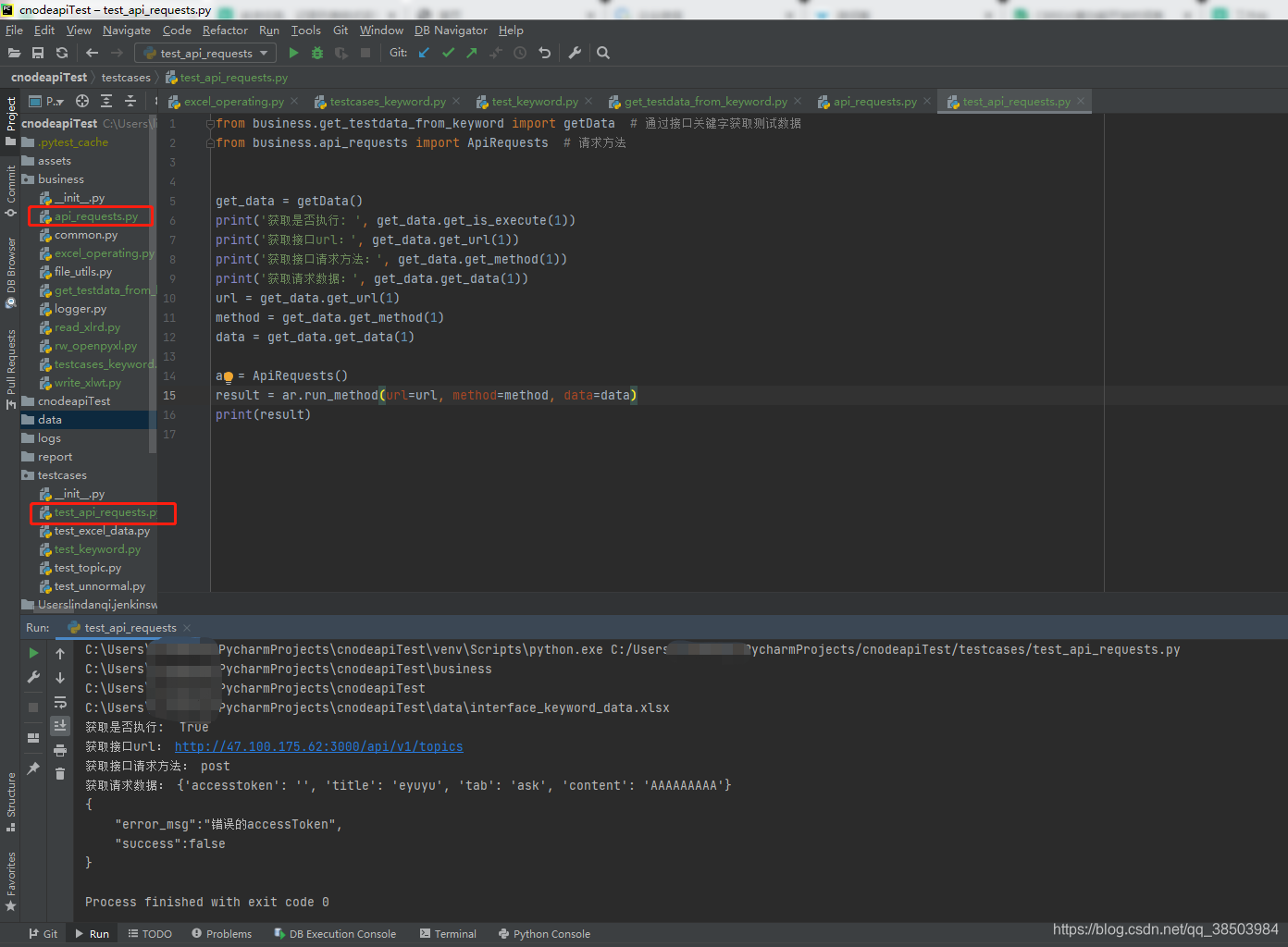Click the Open folder toolbar icon
This screenshot has width=1288, height=947.
point(14,53)
